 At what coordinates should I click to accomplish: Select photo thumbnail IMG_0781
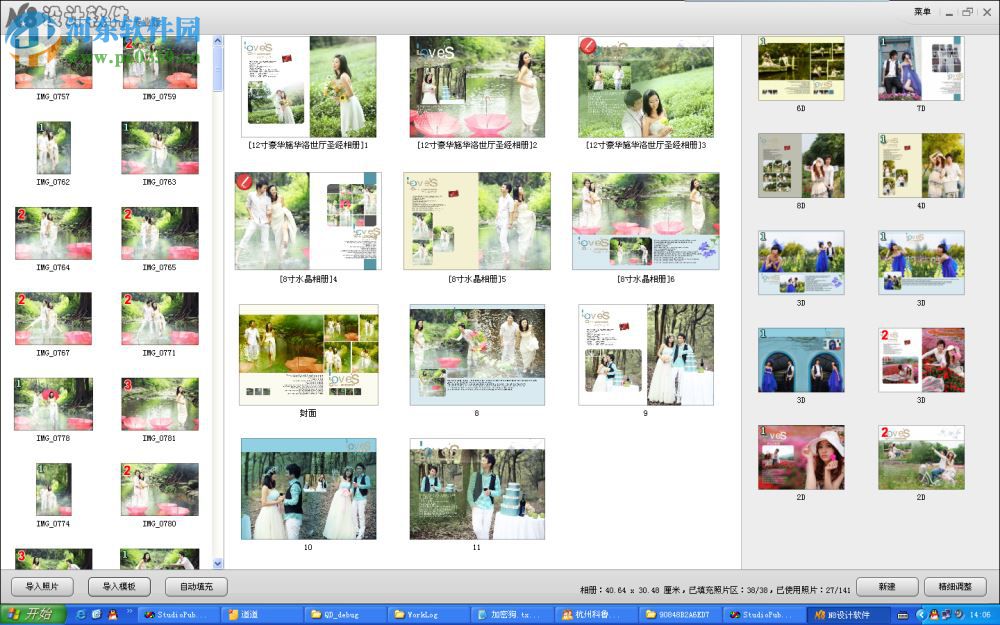click(159, 404)
